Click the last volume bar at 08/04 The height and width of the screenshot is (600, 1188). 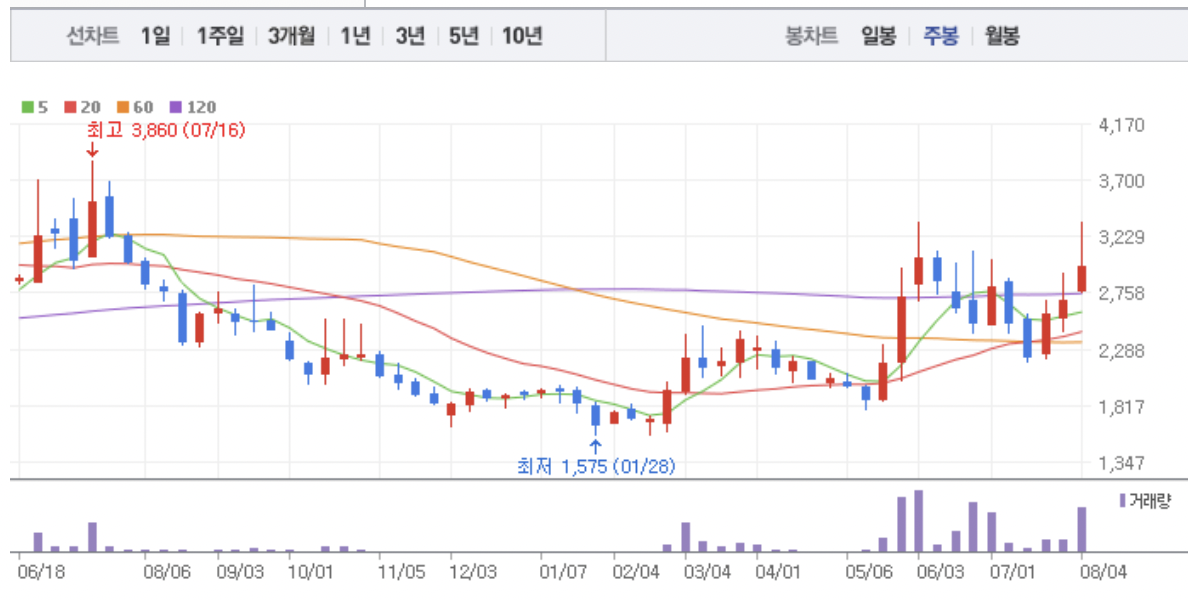point(1082,530)
